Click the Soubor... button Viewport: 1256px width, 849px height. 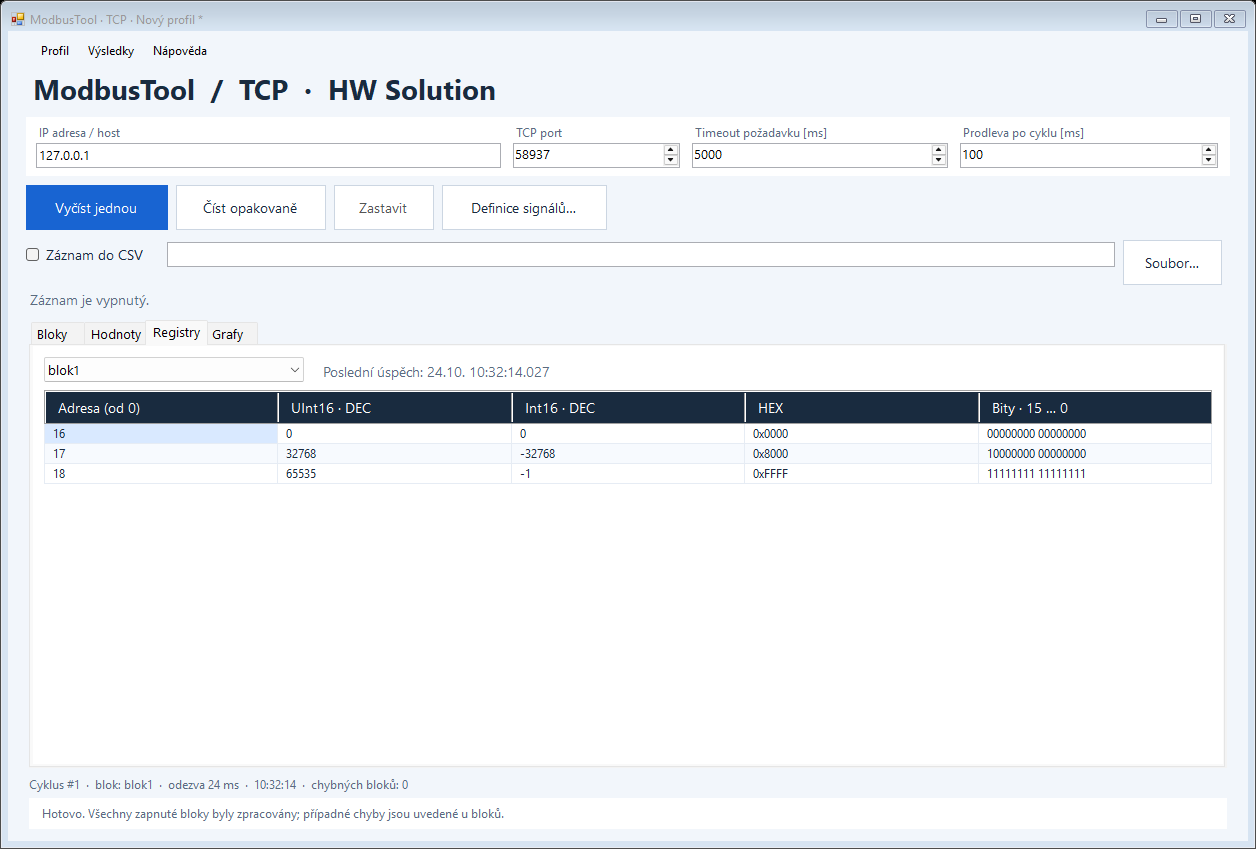[1172, 263]
